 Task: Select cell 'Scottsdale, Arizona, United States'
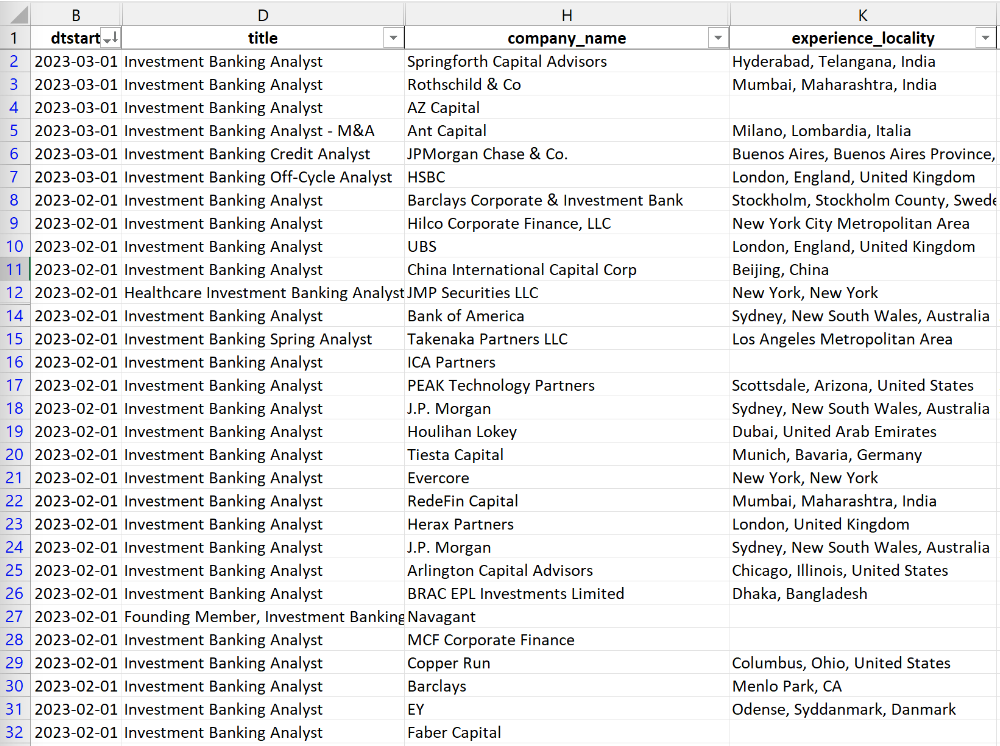pyautogui.click(x=863, y=386)
